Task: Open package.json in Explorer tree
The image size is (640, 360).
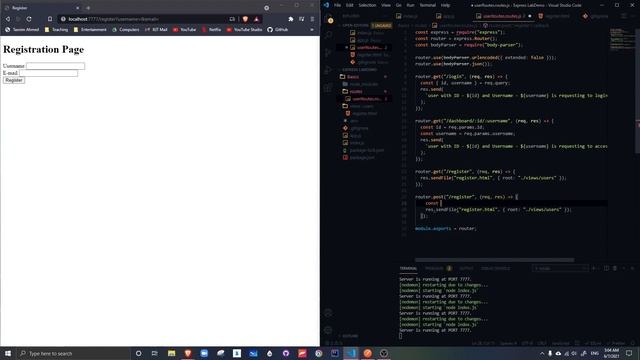Action: pyautogui.click(x=365, y=158)
